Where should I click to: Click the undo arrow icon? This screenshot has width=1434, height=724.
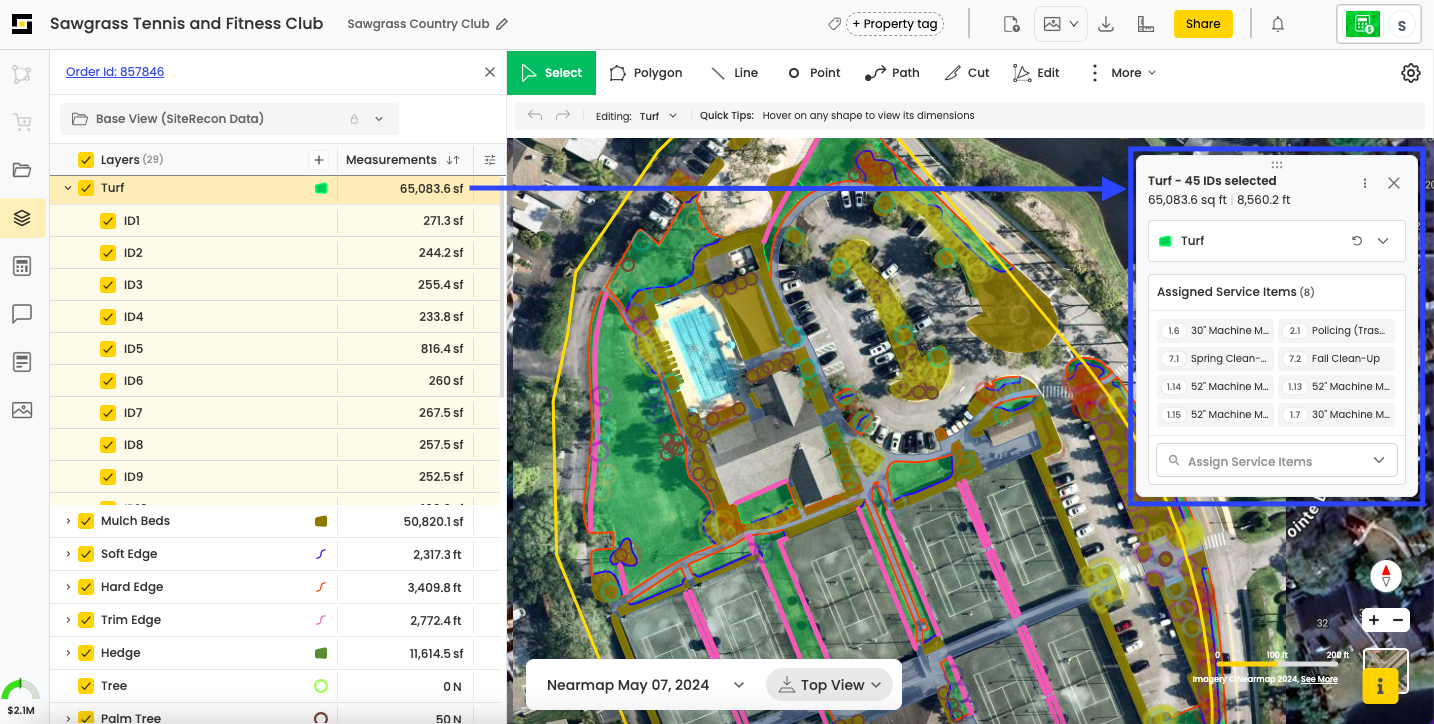click(535, 116)
